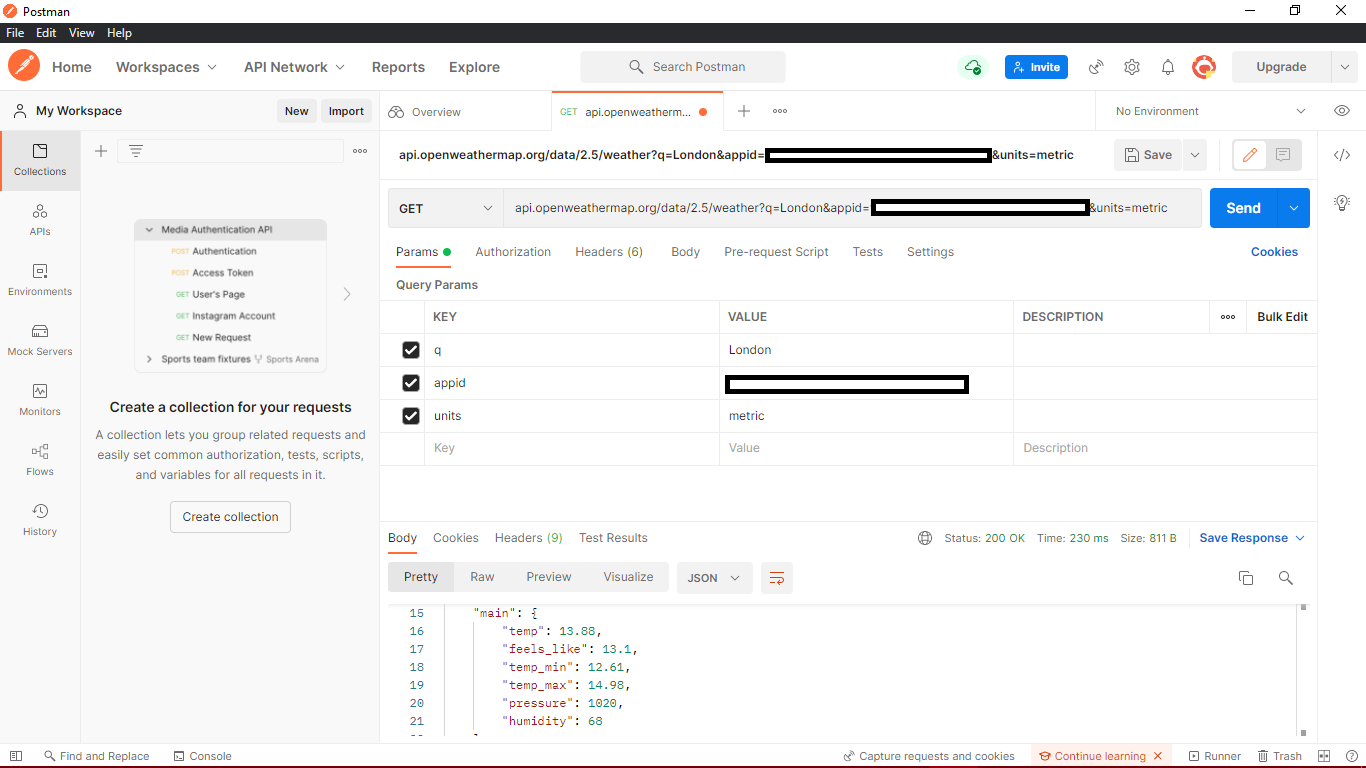Switch to the Raw response view

[x=482, y=577]
